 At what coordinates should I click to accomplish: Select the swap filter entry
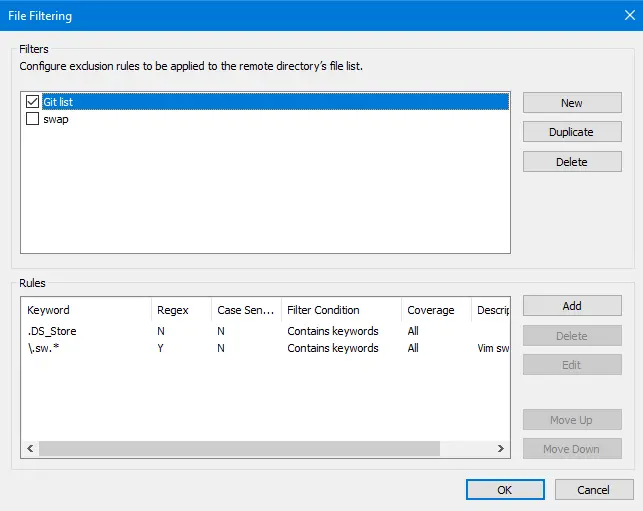pos(56,119)
